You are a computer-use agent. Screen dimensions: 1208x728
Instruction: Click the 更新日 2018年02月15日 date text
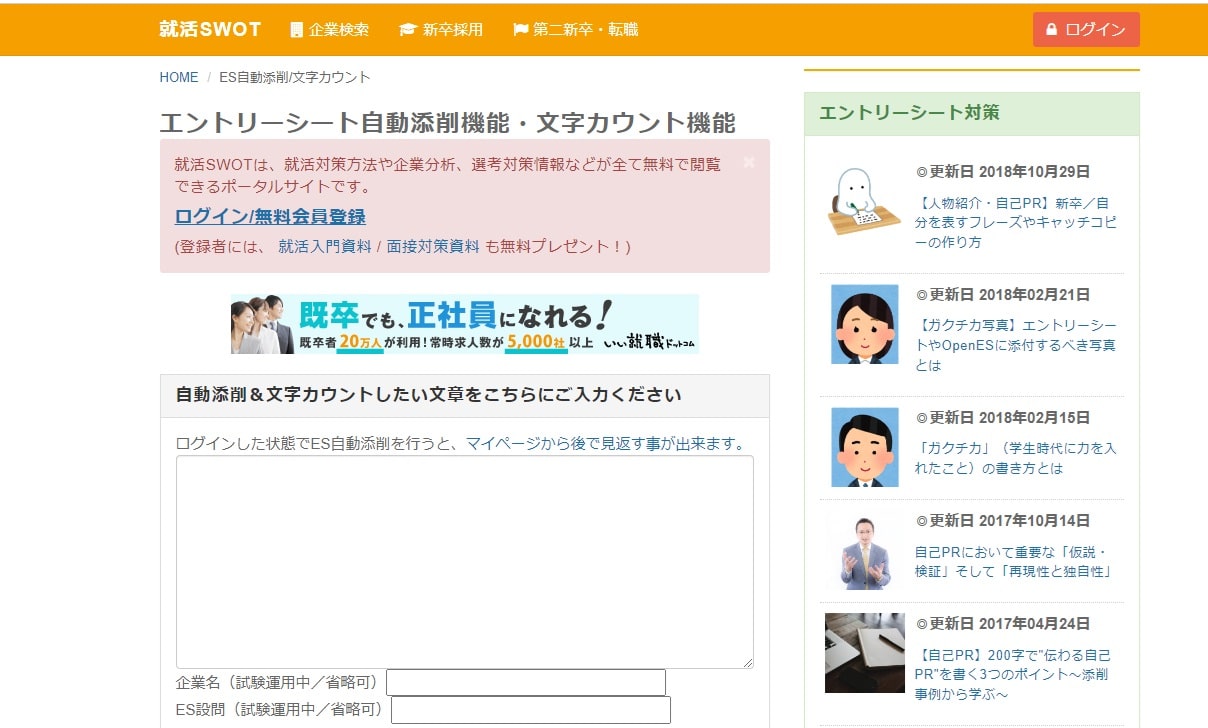point(1003,417)
